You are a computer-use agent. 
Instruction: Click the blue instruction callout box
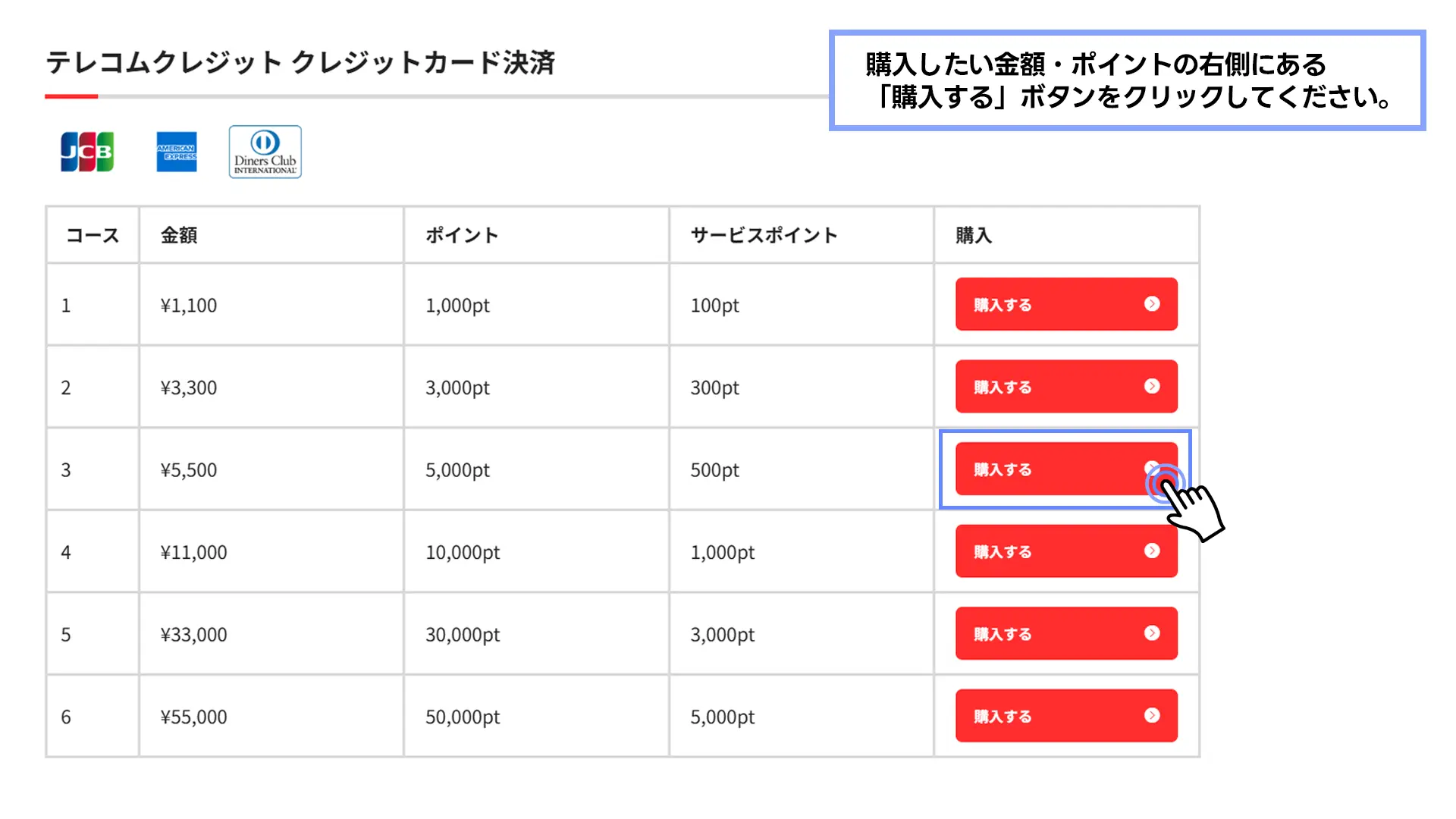coord(1128,80)
